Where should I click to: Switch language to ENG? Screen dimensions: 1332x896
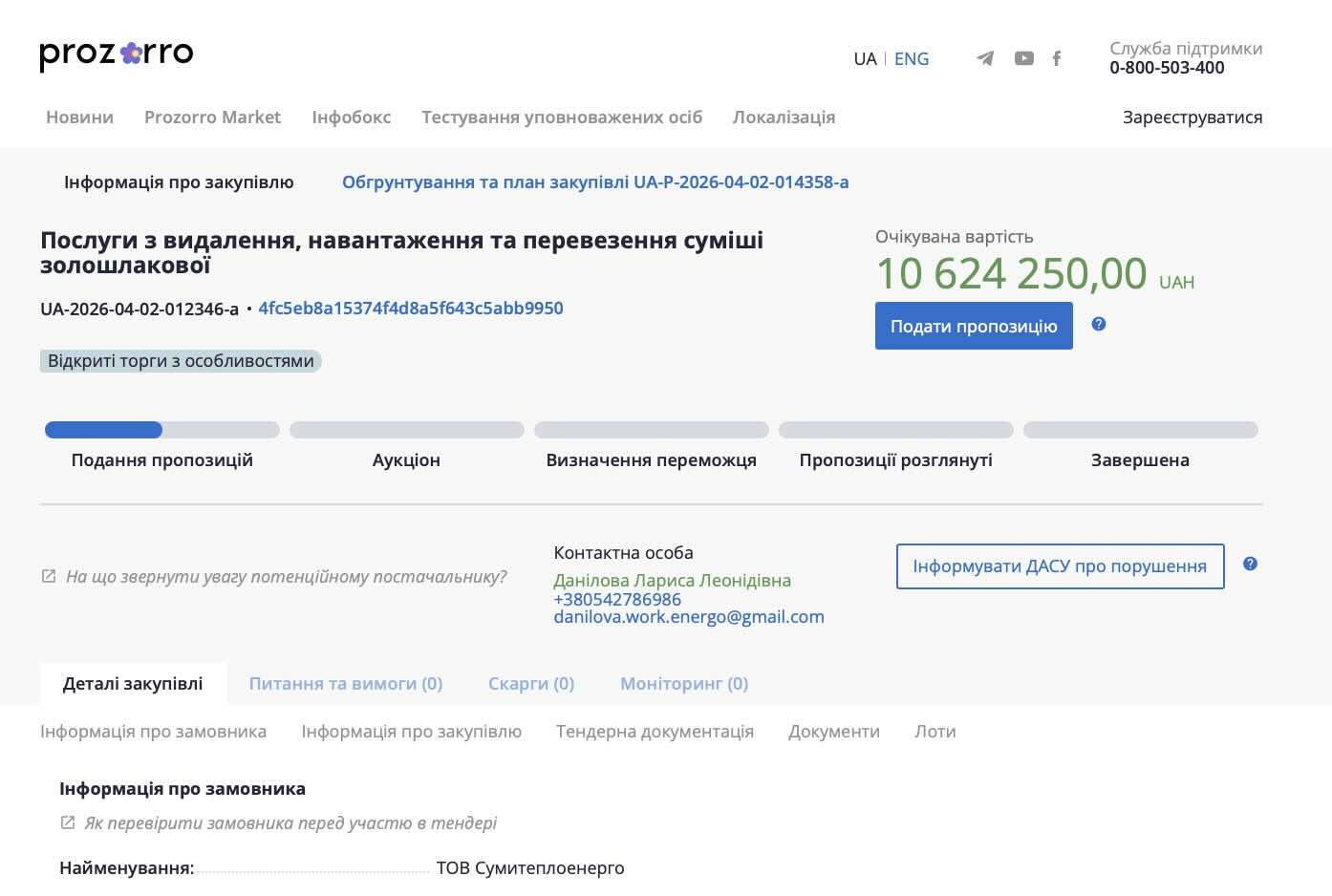pyautogui.click(x=911, y=59)
